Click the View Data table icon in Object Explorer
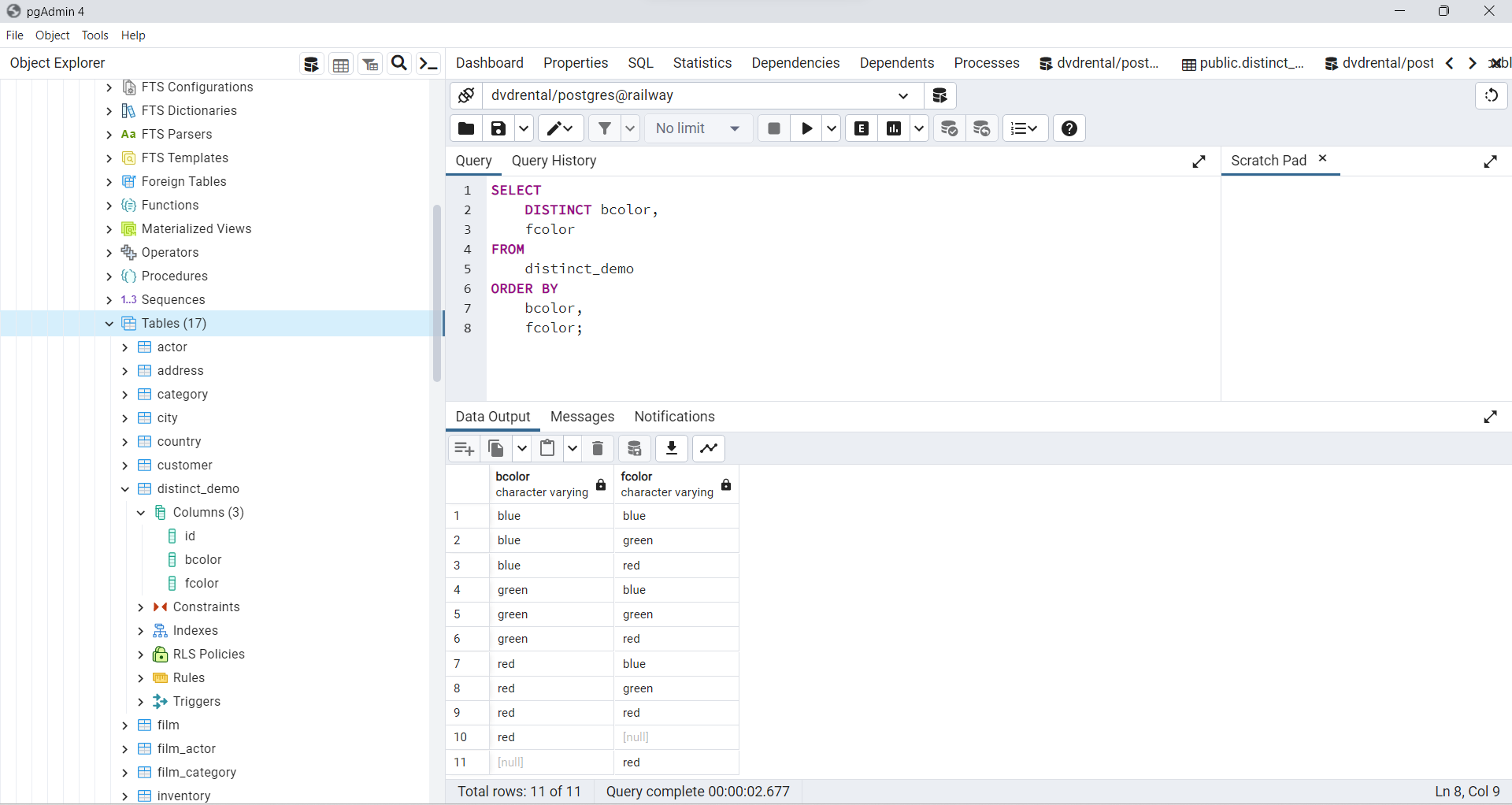This screenshot has height=805, width=1512. (341, 64)
